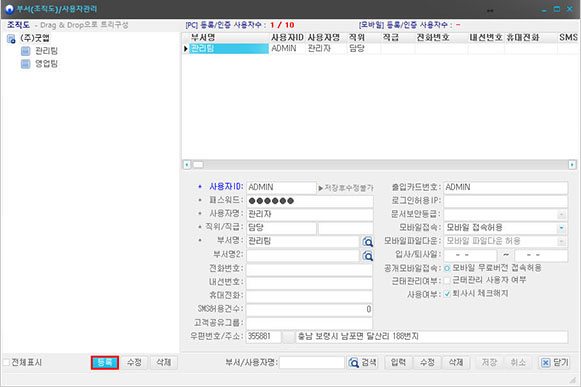Enable 근태관리 사용자 여부 checkbox
The height and width of the screenshot is (387, 581).
click(447, 281)
